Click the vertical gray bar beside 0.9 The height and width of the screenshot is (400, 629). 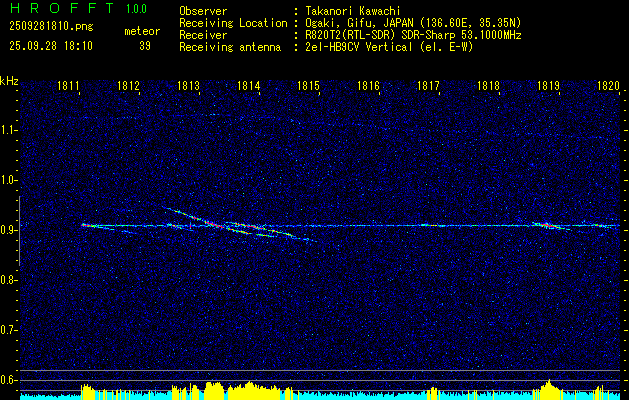click(x=20, y=231)
